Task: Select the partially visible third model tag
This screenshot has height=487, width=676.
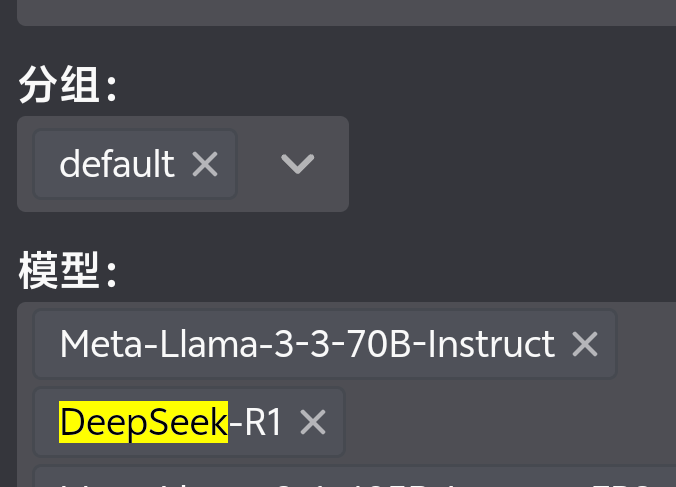Action: point(354,476)
